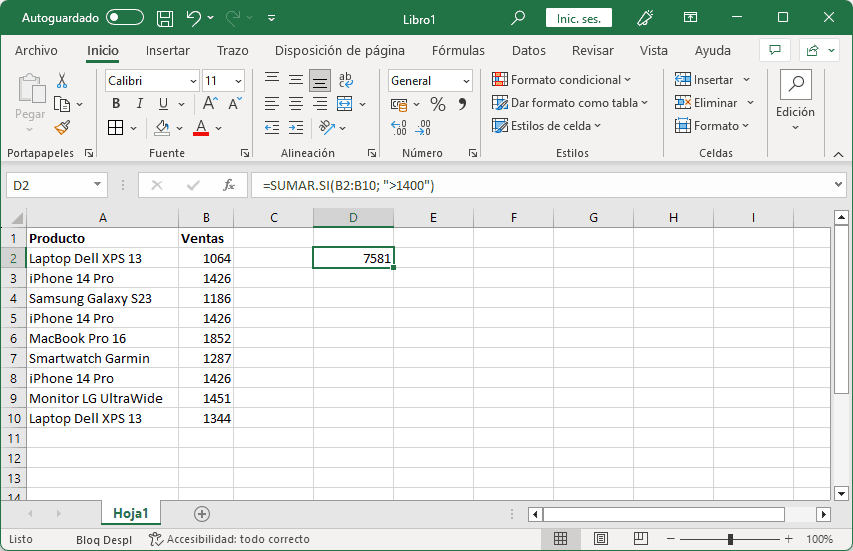Click the search magnifier in title bar
853x551 pixels.
[x=518, y=18]
